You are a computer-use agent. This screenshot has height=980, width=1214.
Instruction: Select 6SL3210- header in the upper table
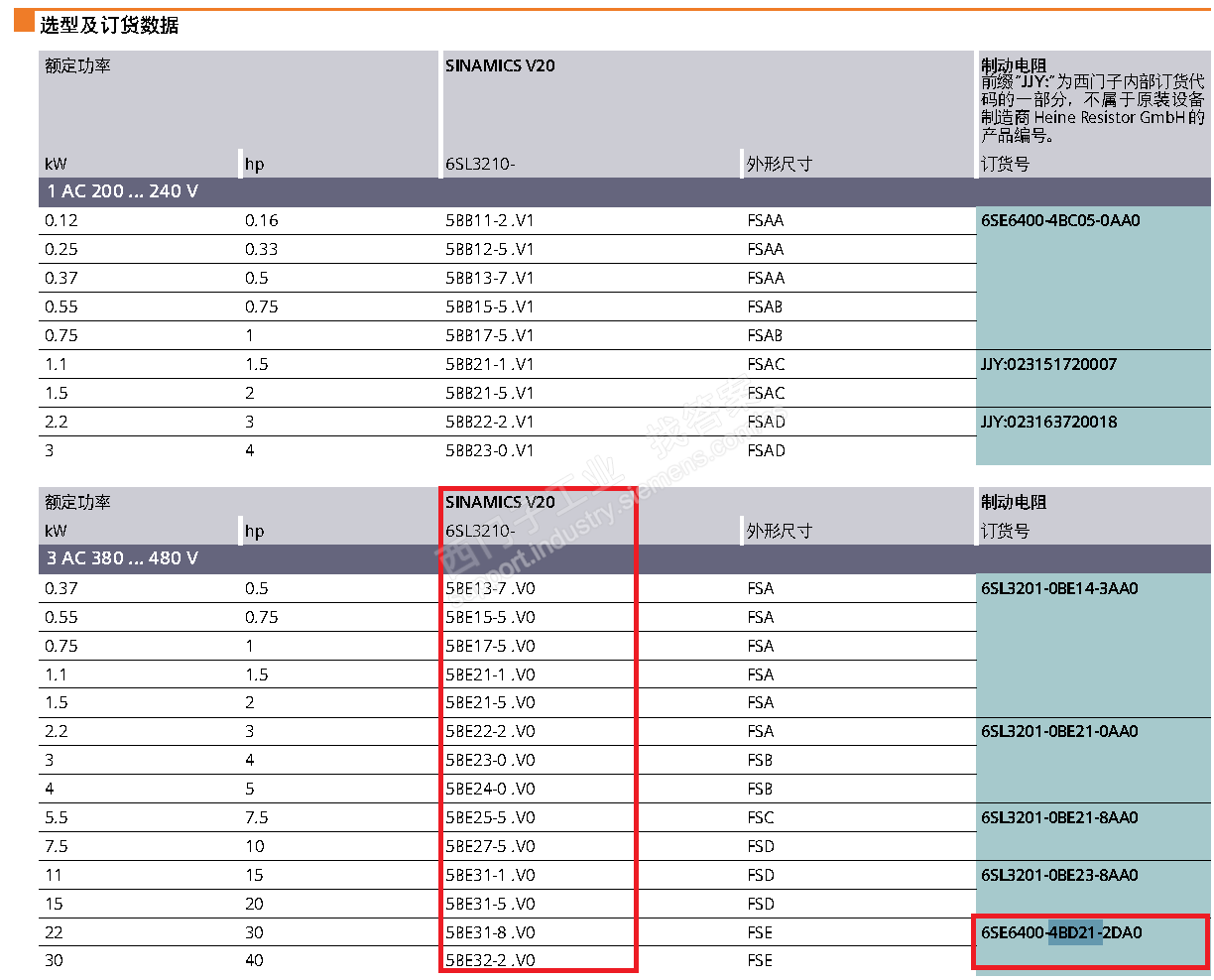480,164
